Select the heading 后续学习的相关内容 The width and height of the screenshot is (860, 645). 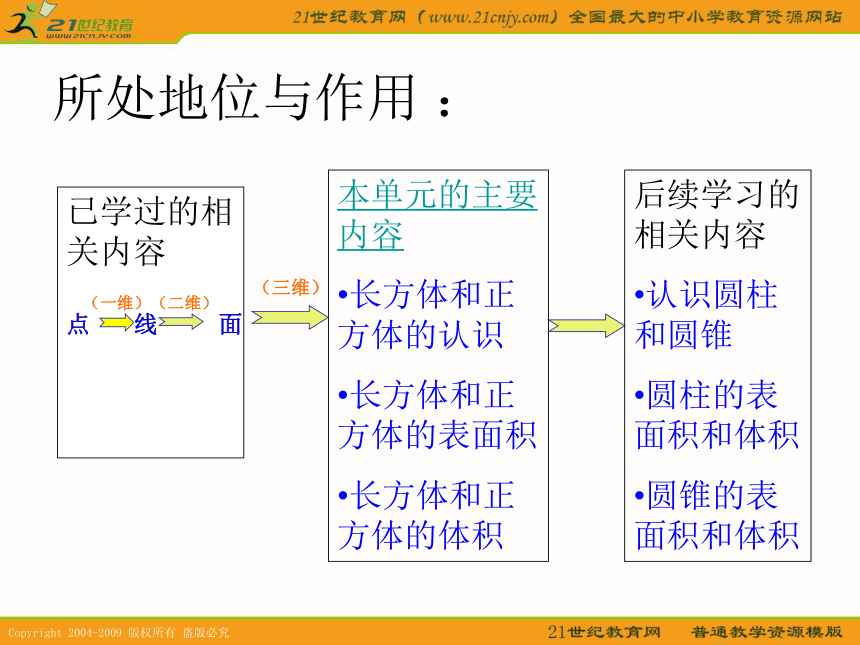(x=716, y=214)
